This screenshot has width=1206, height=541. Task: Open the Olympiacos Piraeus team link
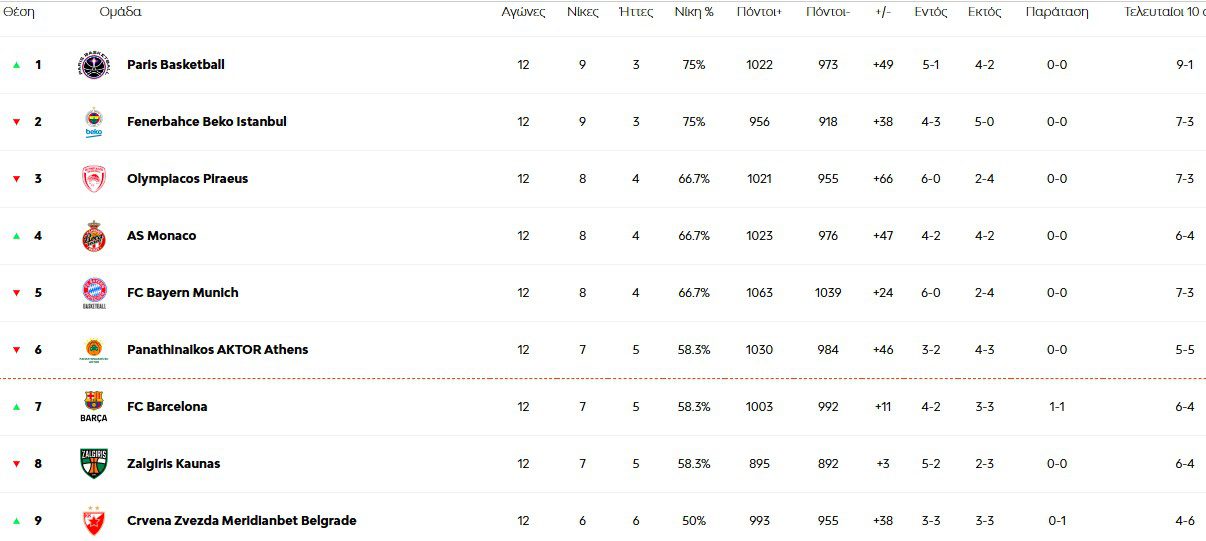pos(187,179)
